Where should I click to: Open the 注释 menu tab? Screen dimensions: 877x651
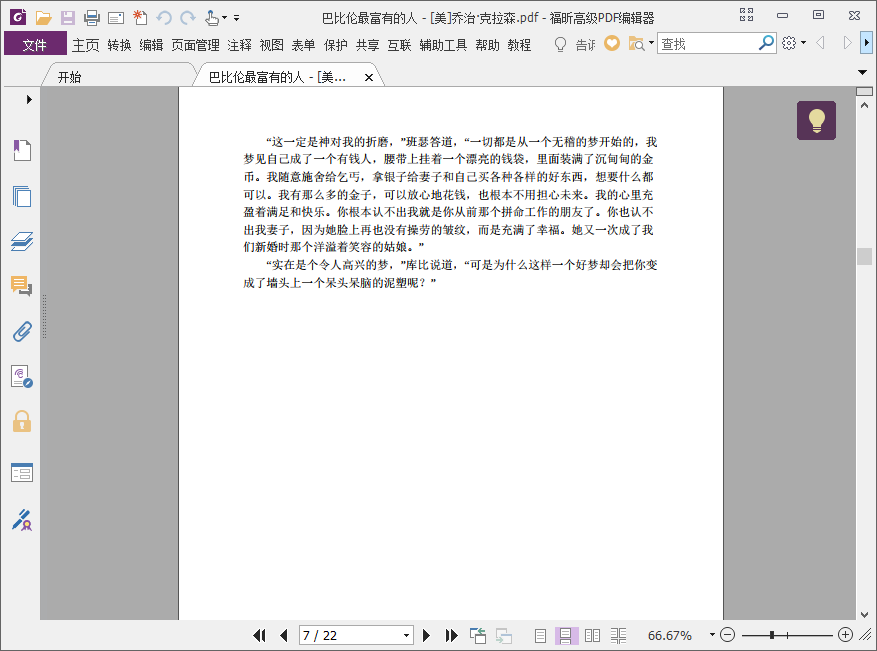click(x=239, y=45)
